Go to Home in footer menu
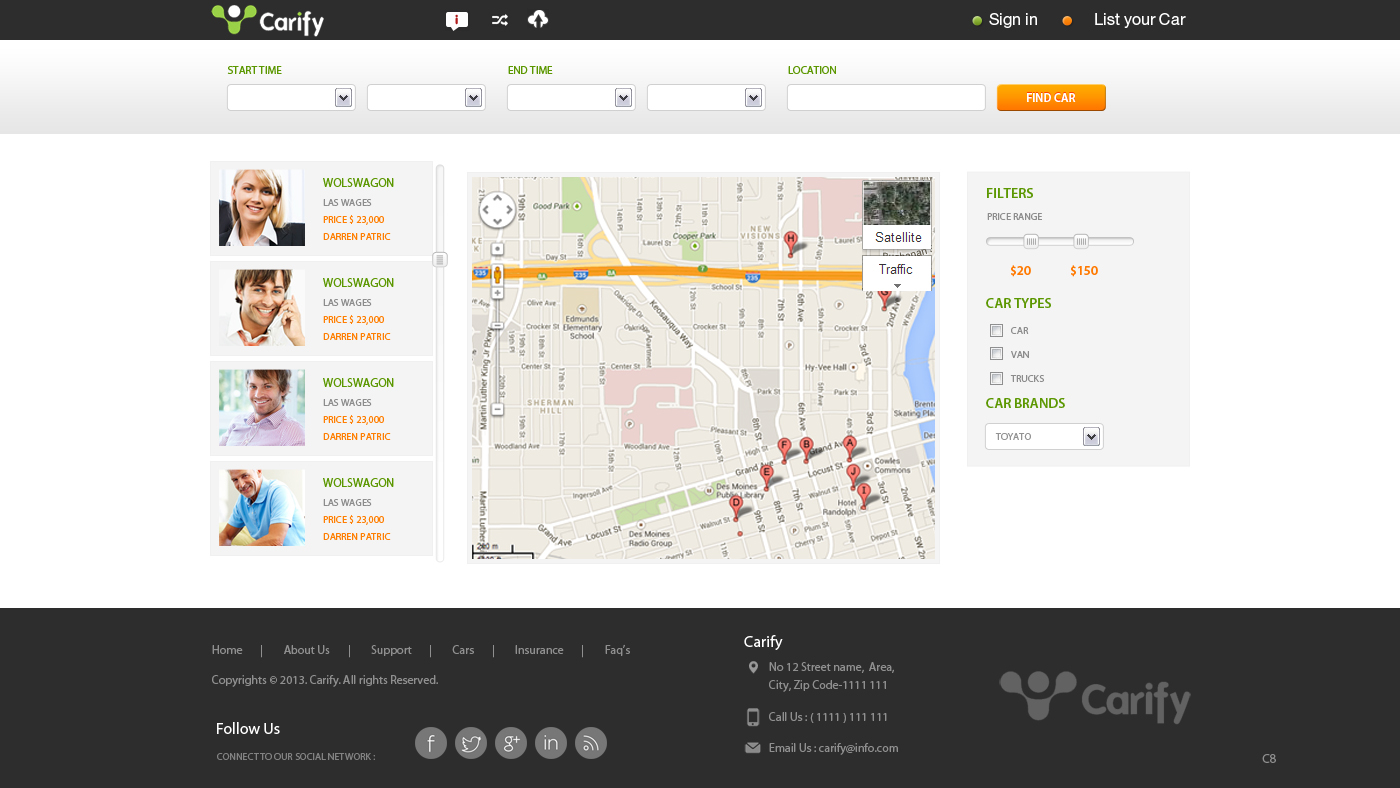Viewport: 1400px width, 788px height. 227,650
